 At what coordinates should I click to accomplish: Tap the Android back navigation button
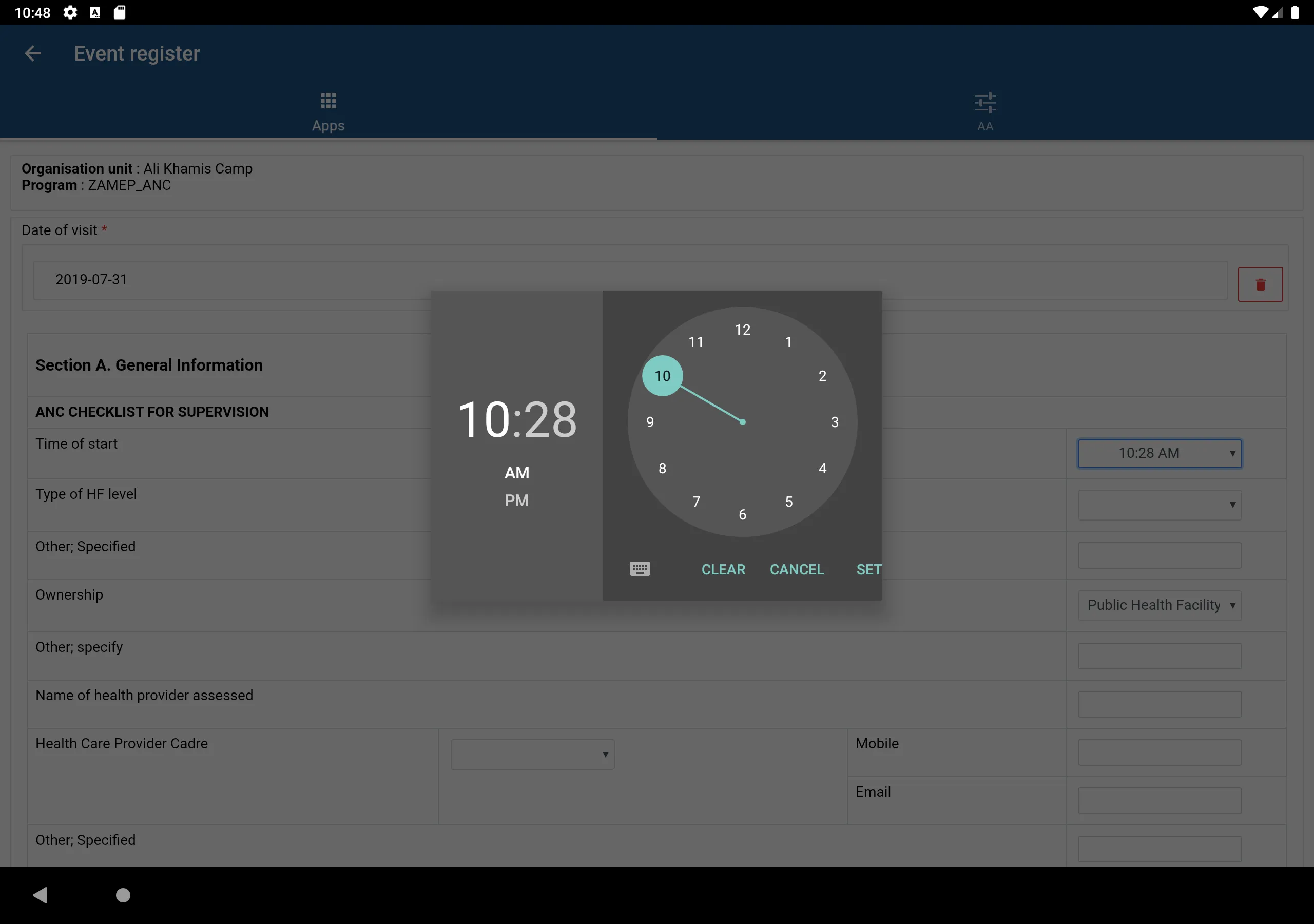pos(40,895)
